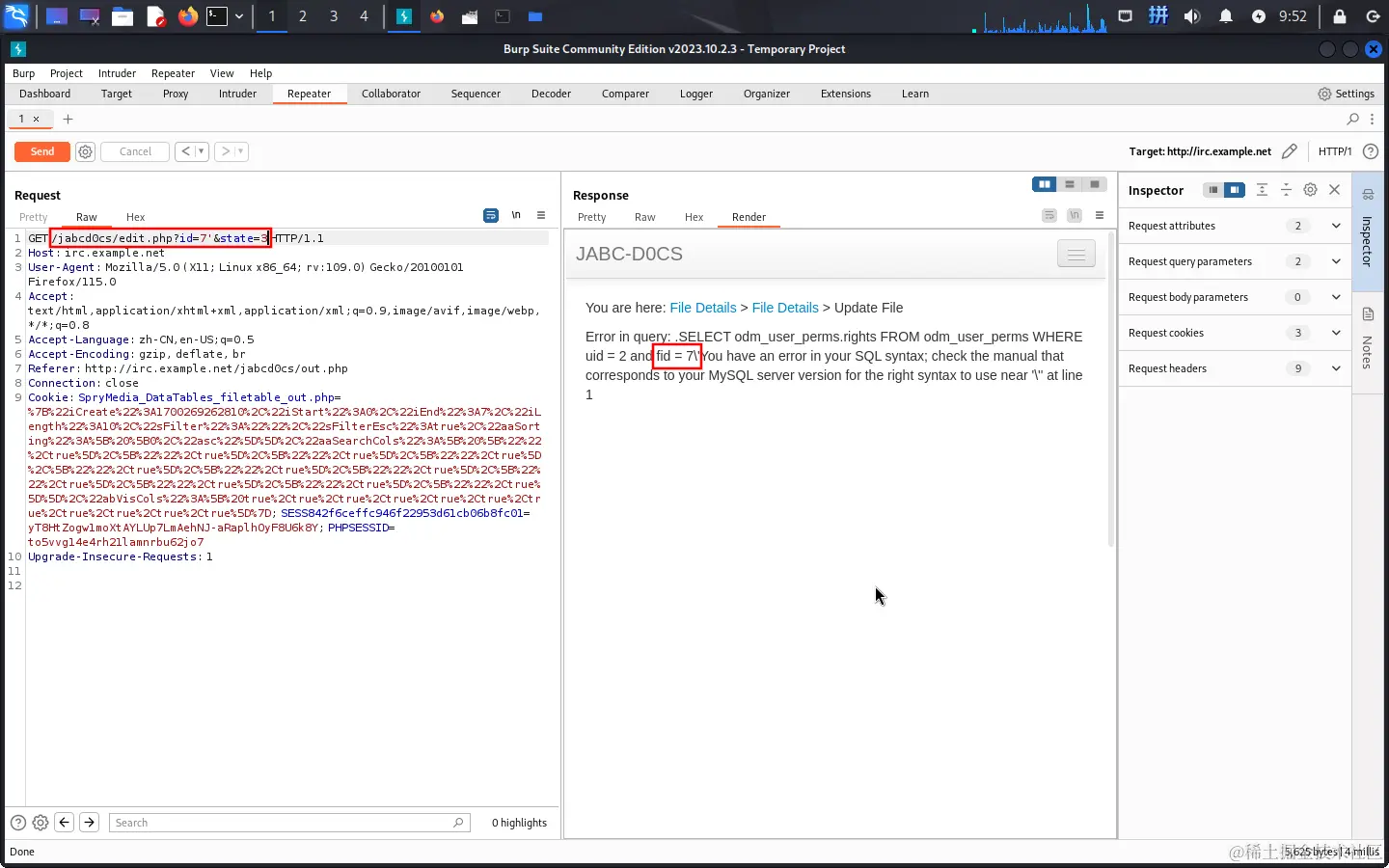1389x868 pixels.
Task: Open Inspector settings gear
Action: click(1310, 190)
